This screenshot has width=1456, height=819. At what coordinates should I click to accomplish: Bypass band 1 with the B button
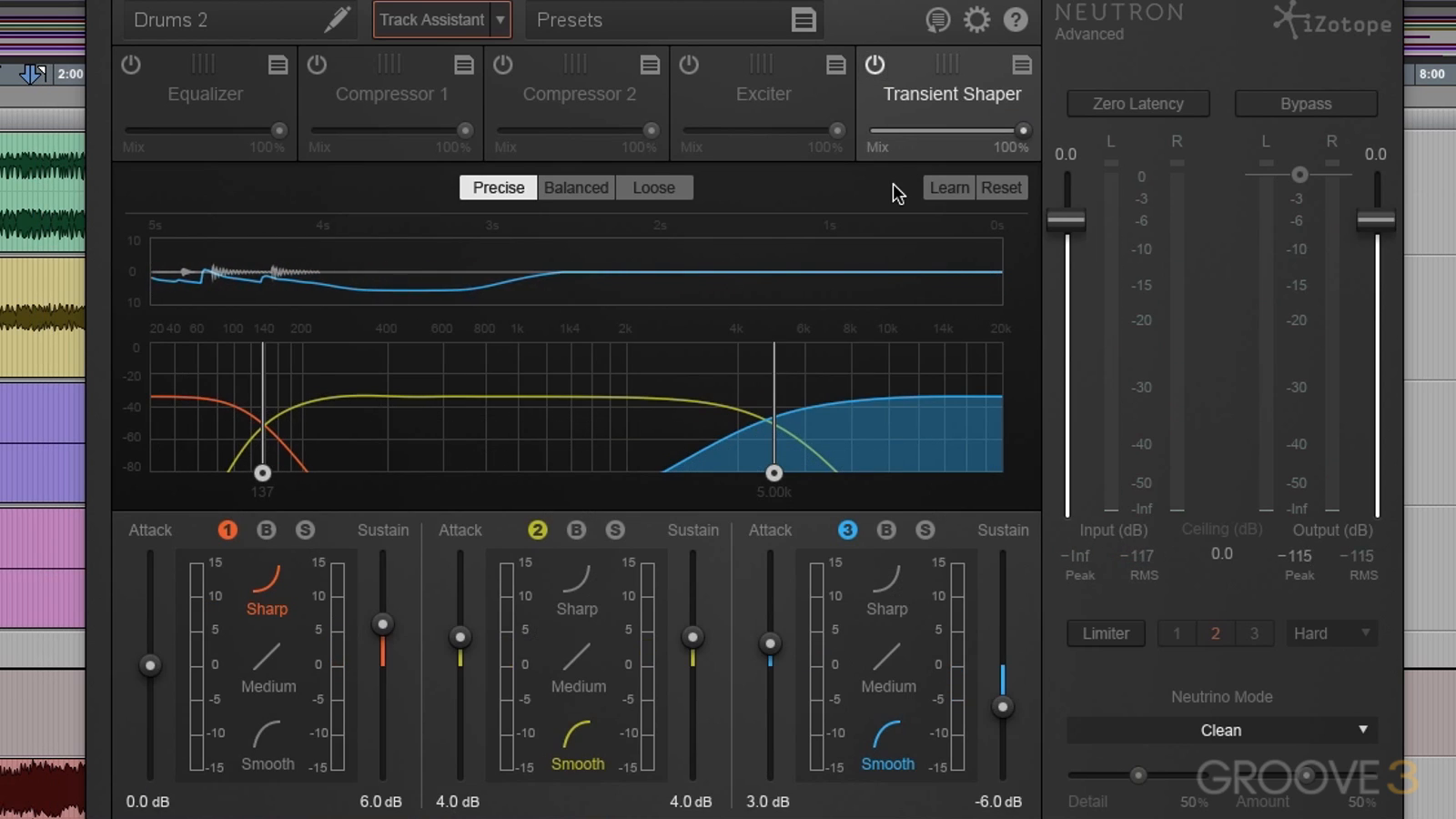[x=266, y=530]
